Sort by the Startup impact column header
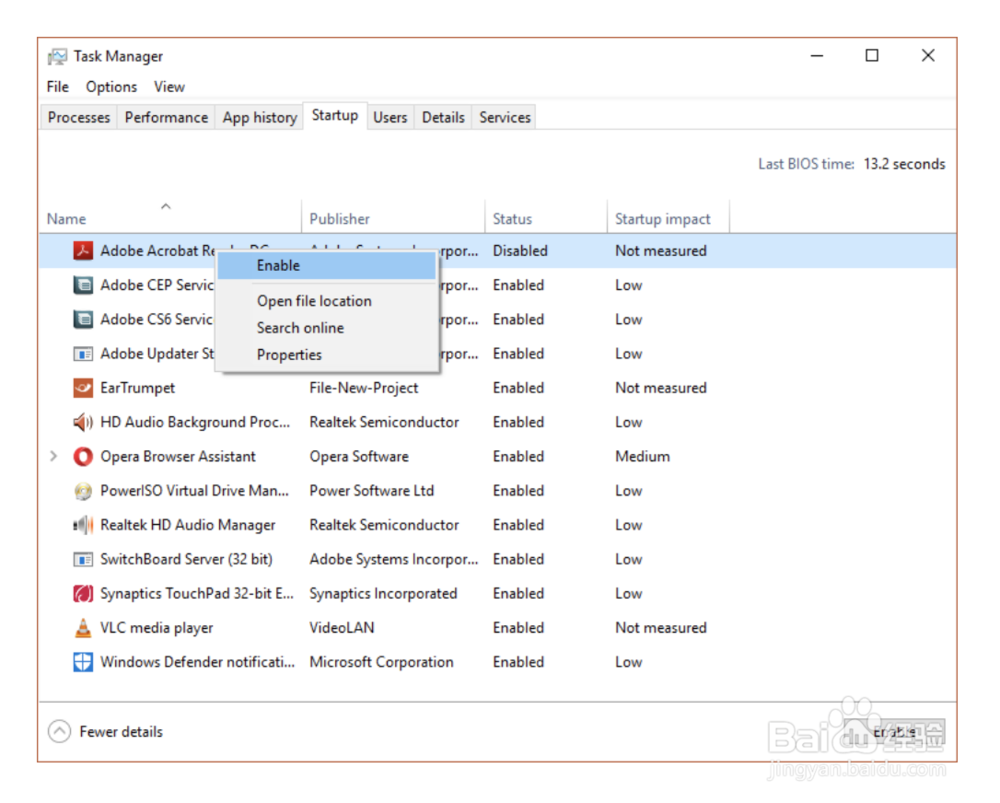Image resolution: width=1000 pixels, height=803 pixels. point(668,219)
